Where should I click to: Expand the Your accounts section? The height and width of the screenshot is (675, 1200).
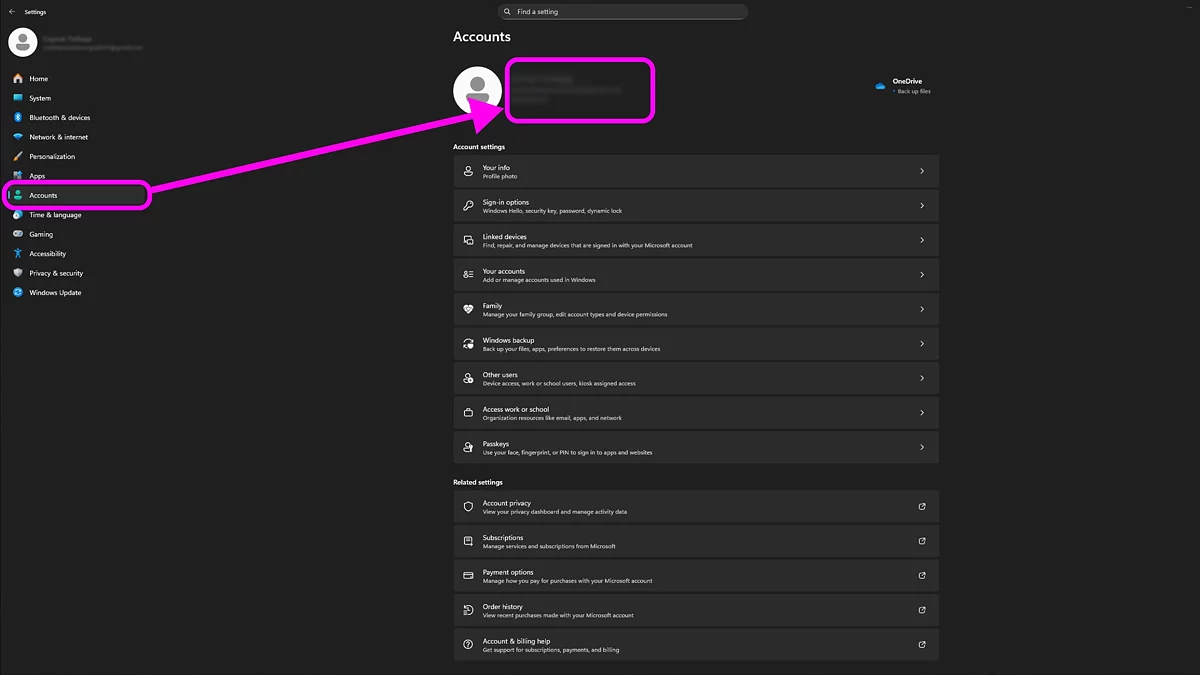point(696,274)
